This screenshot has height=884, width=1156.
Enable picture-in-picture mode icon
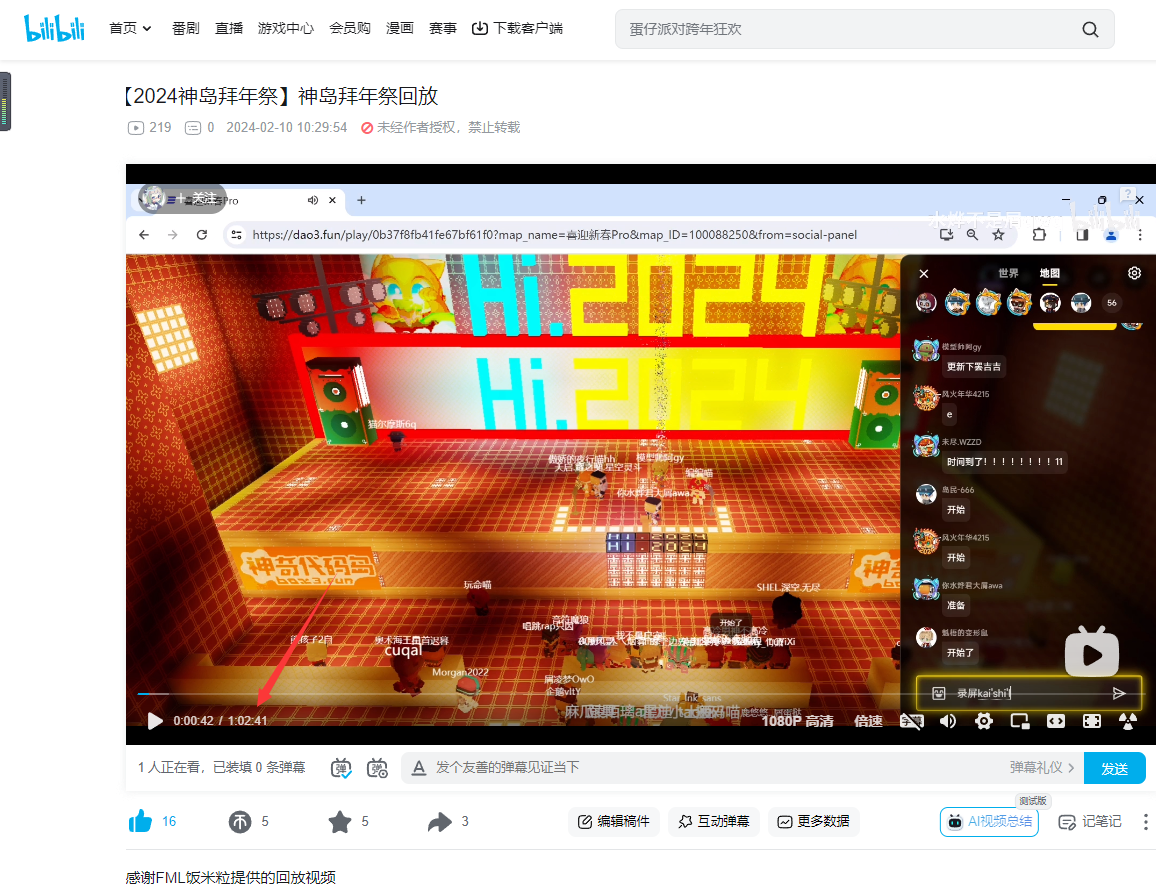coord(1020,720)
